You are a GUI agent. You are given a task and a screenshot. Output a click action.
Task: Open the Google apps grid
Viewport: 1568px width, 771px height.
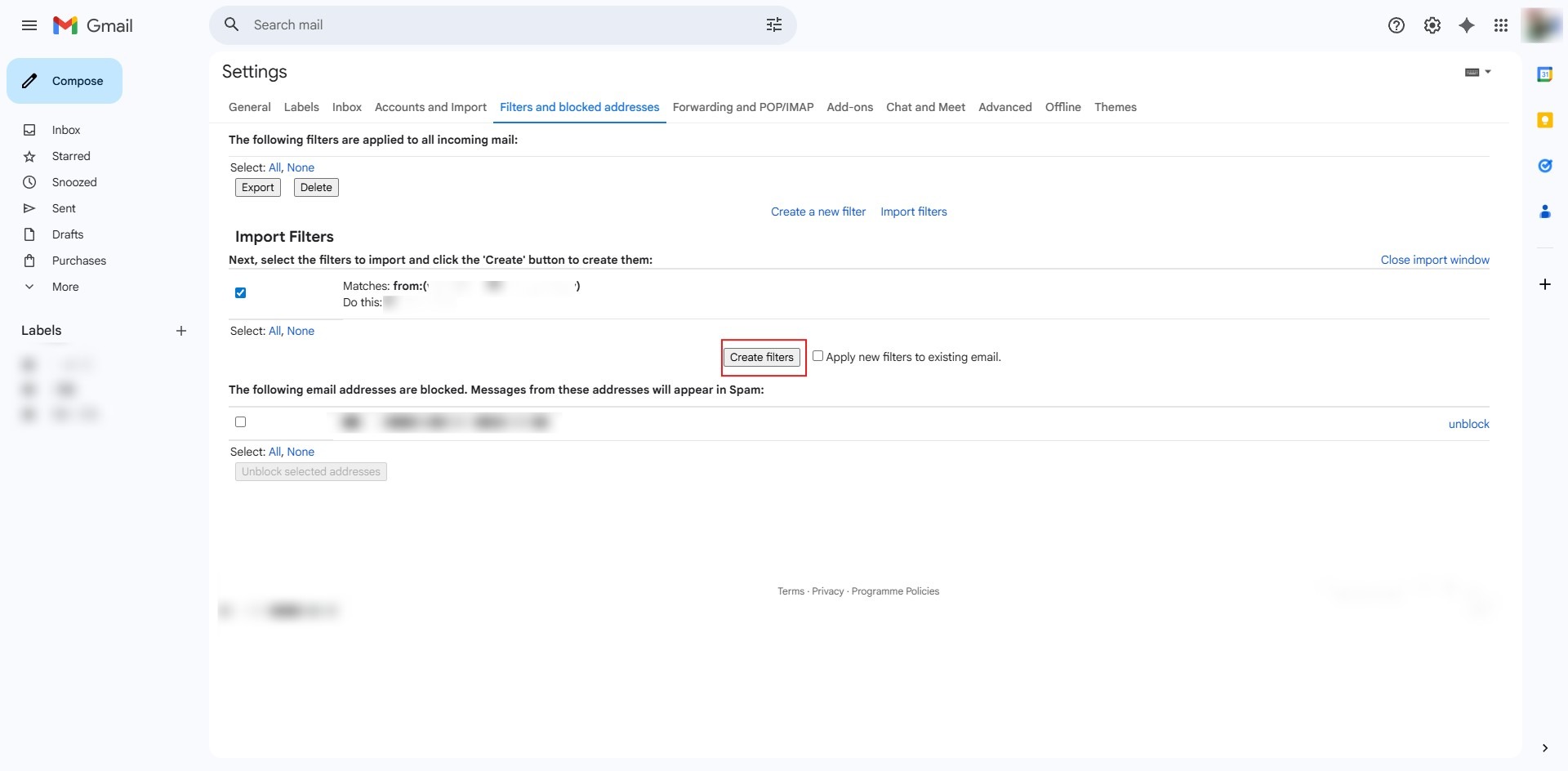(1501, 25)
